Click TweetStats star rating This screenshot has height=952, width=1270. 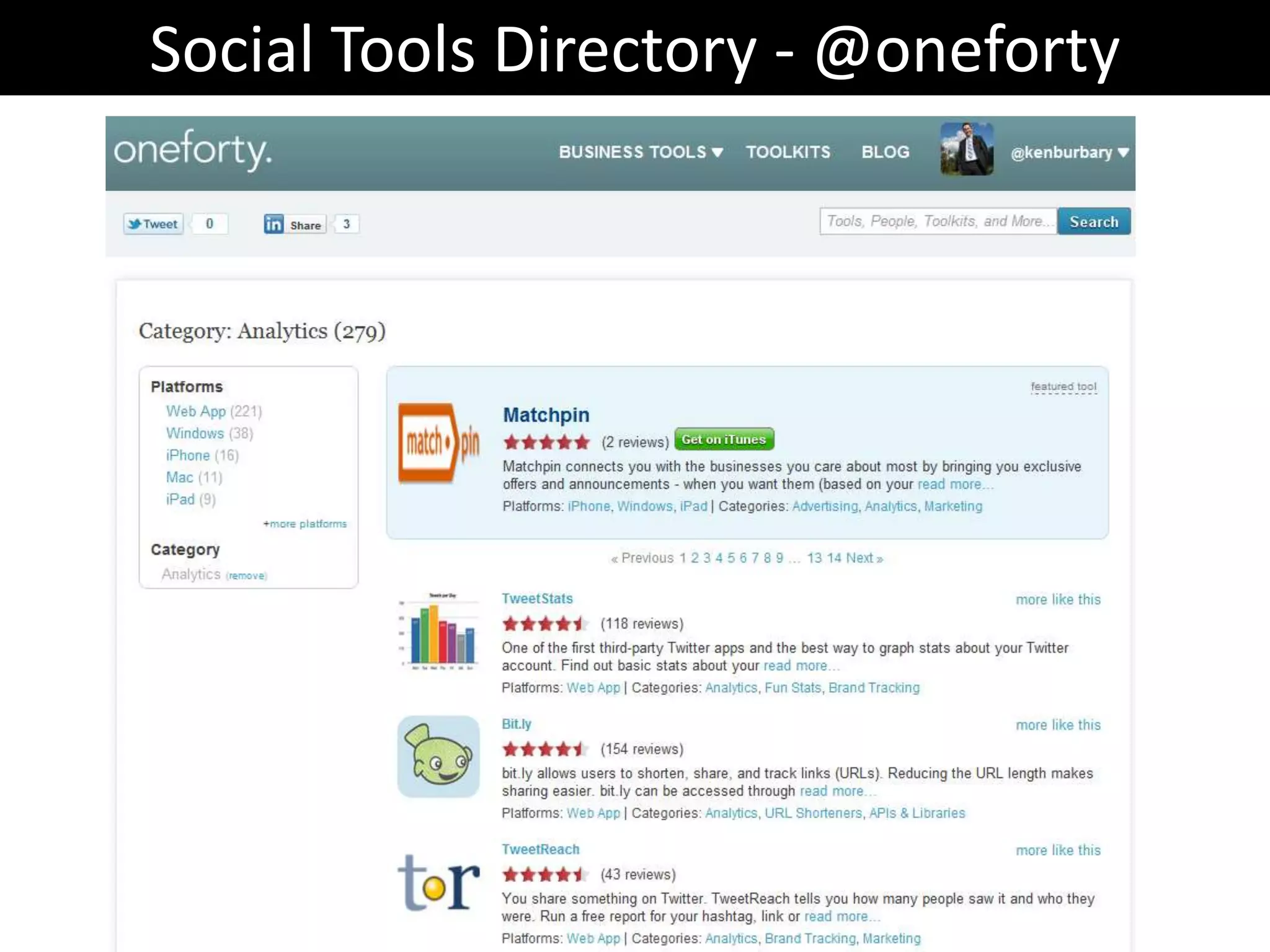(x=545, y=624)
